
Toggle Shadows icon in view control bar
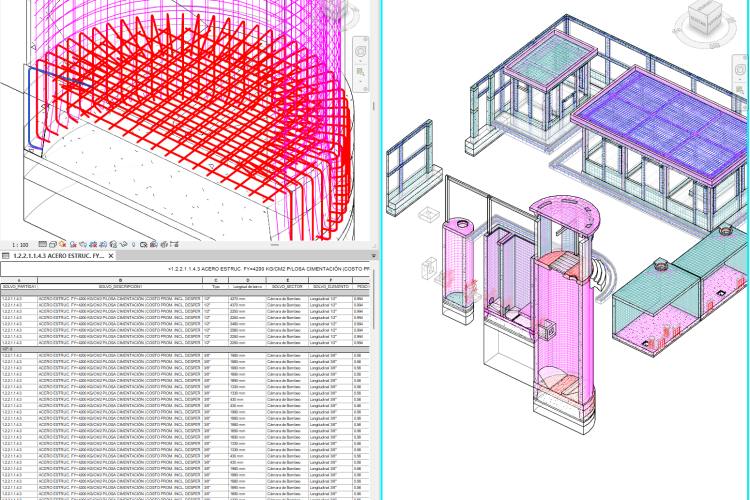73,244
